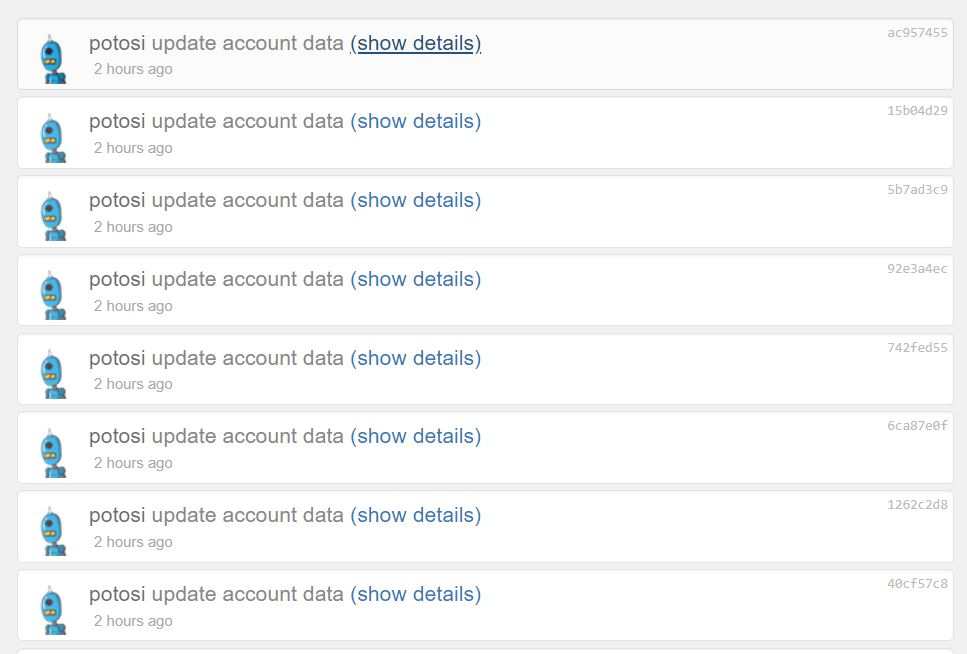Select robot avatar on commit 40cf57c8 row
The height and width of the screenshot is (654, 967).
[x=54, y=611]
